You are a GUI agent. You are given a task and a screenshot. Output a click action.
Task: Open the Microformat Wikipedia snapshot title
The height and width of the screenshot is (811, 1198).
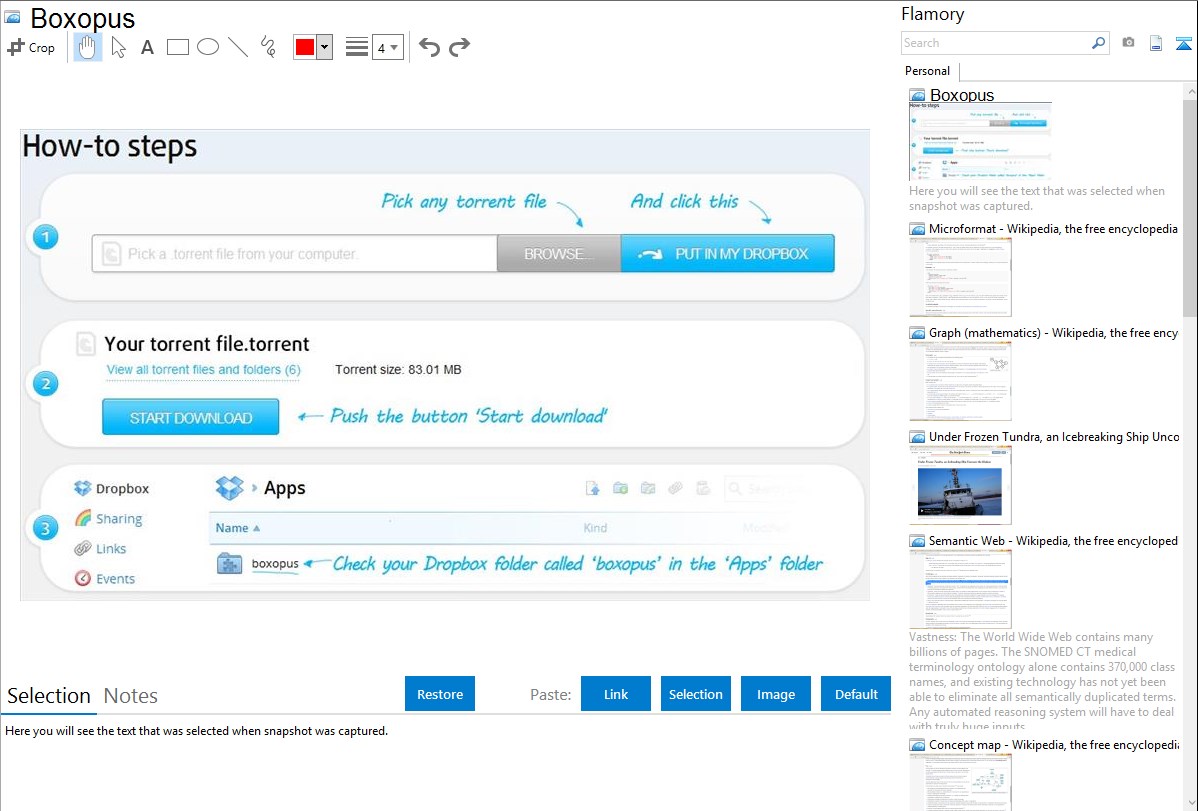(x=1053, y=229)
